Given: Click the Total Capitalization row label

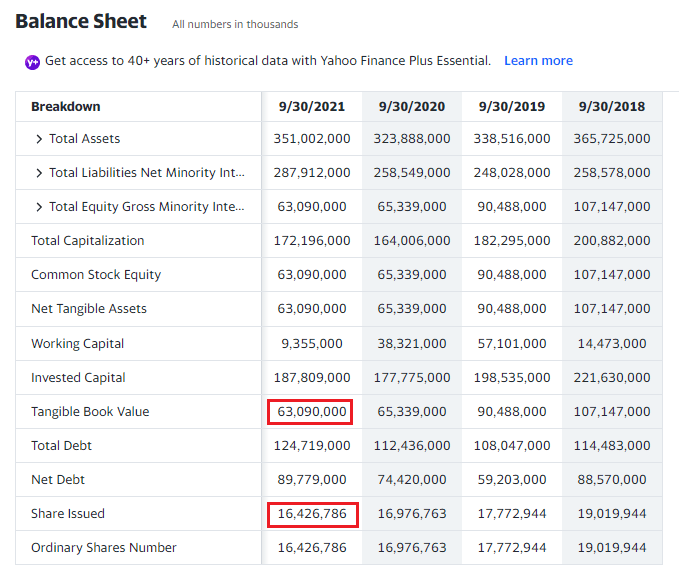Looking at the screenshot, I should 88,241.
